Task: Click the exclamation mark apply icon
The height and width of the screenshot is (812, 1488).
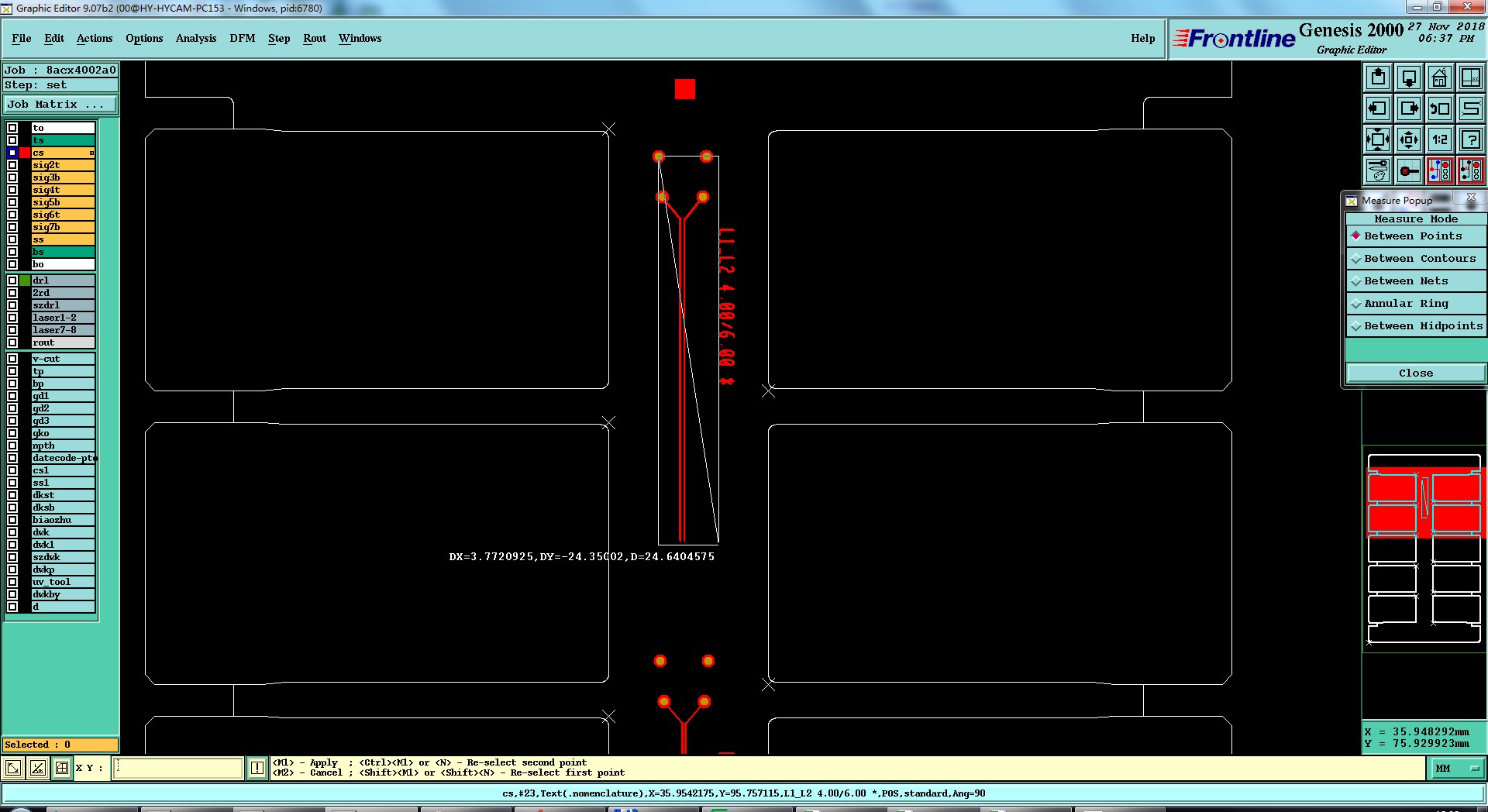Action: click(257, 768)
